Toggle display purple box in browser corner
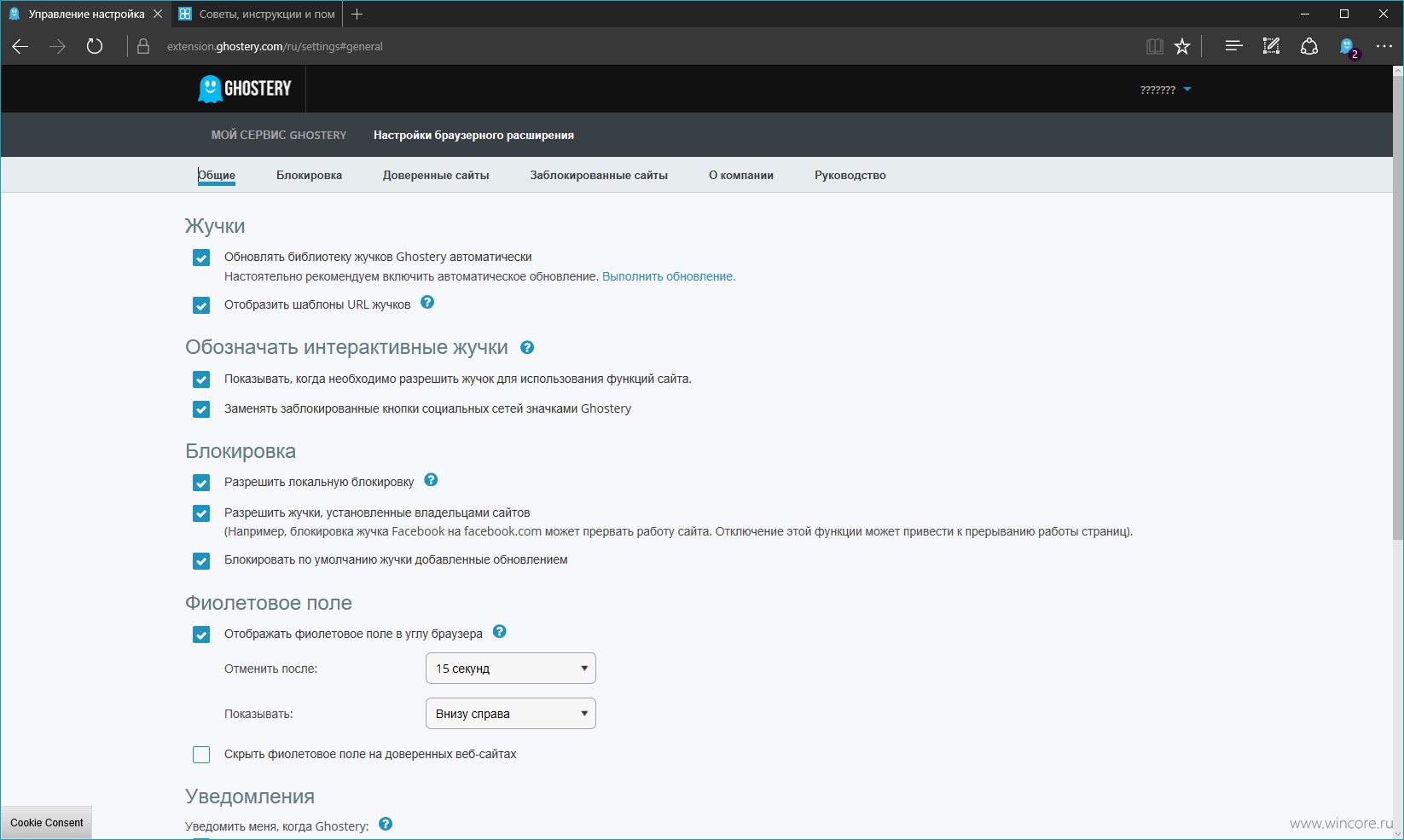The width and height of the screenshot is (1404, 840). coord(201,634)
